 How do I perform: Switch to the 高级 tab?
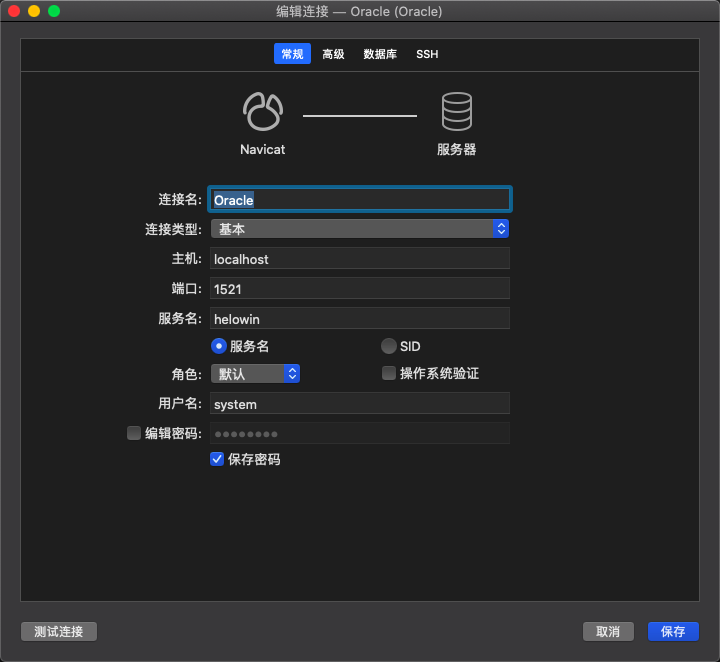333,54
